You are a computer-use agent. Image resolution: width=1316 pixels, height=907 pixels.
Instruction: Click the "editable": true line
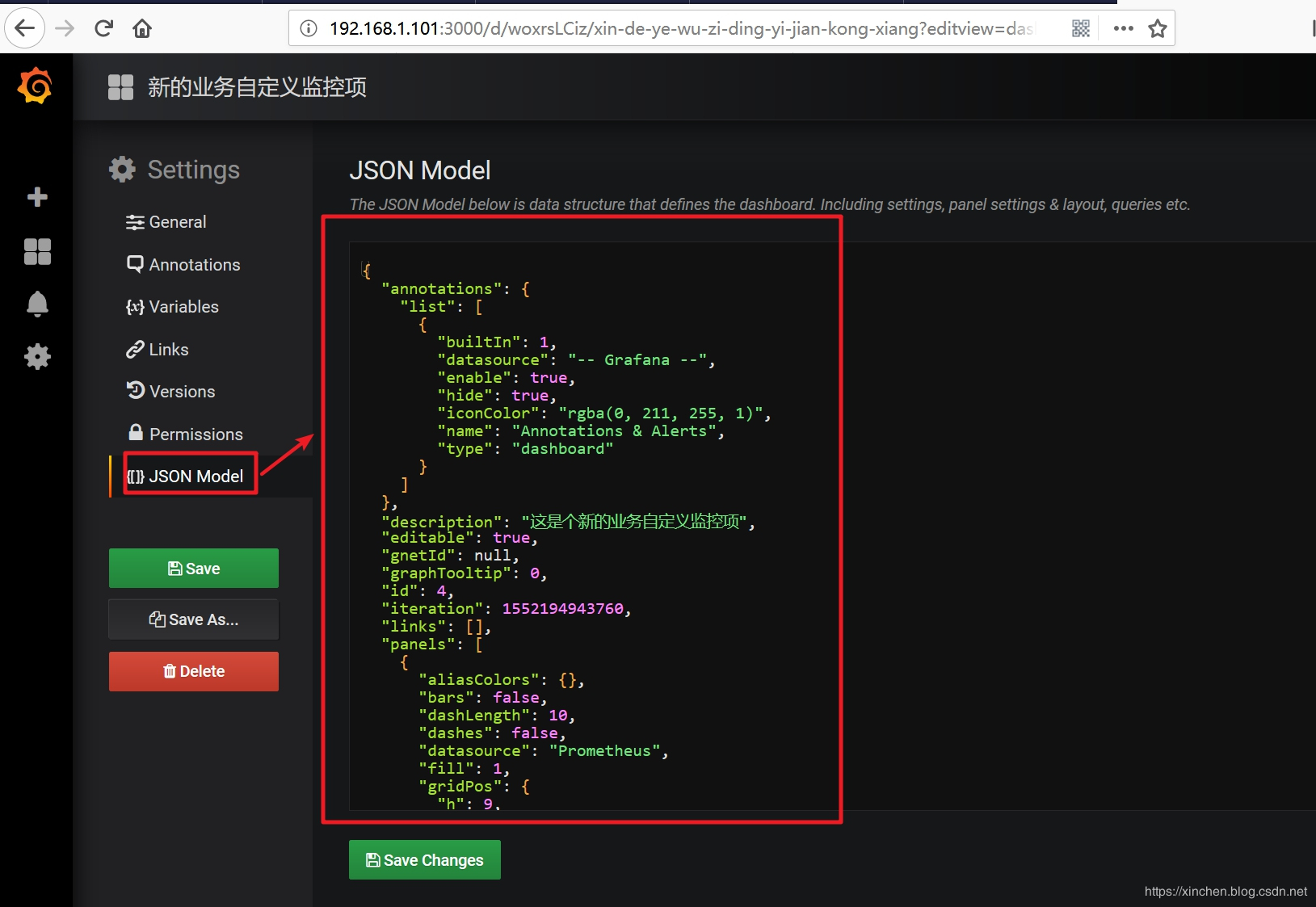tap(460, 537)
